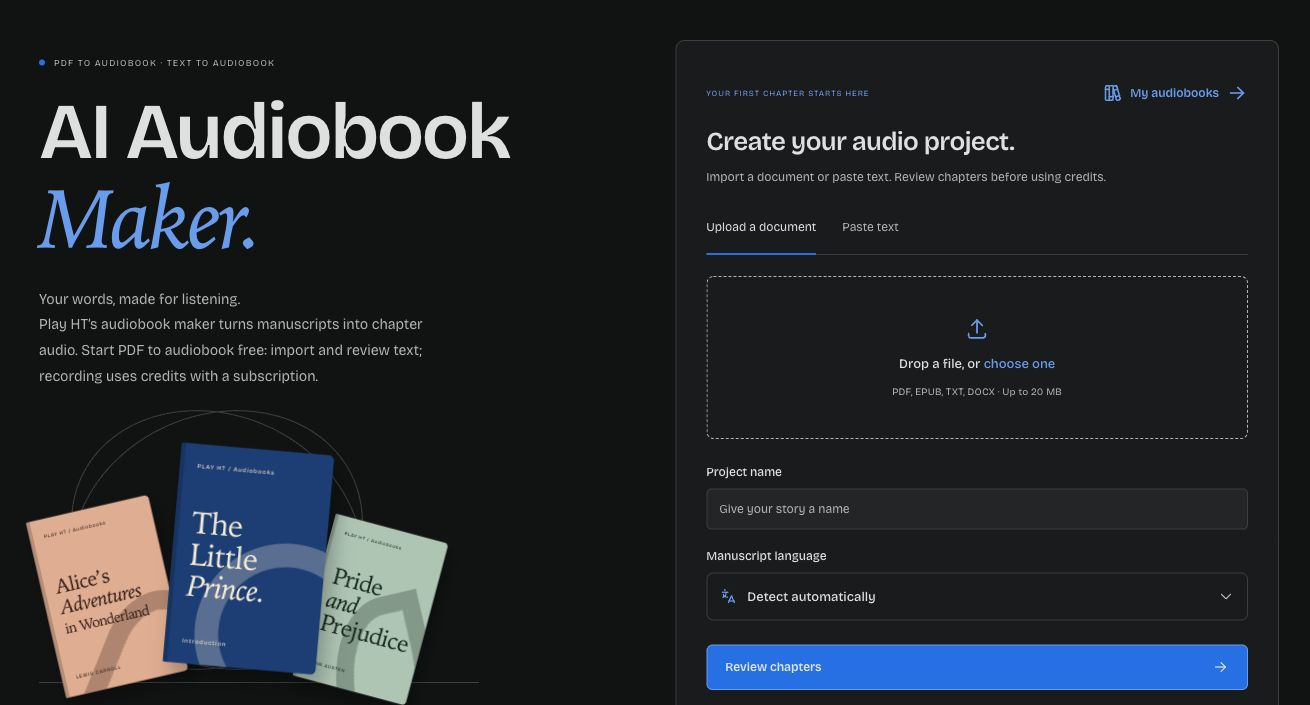This screenshot has width=1310, height=705.
Task: Click the translate icon in language selector
Action: click(x=728, y=596)
